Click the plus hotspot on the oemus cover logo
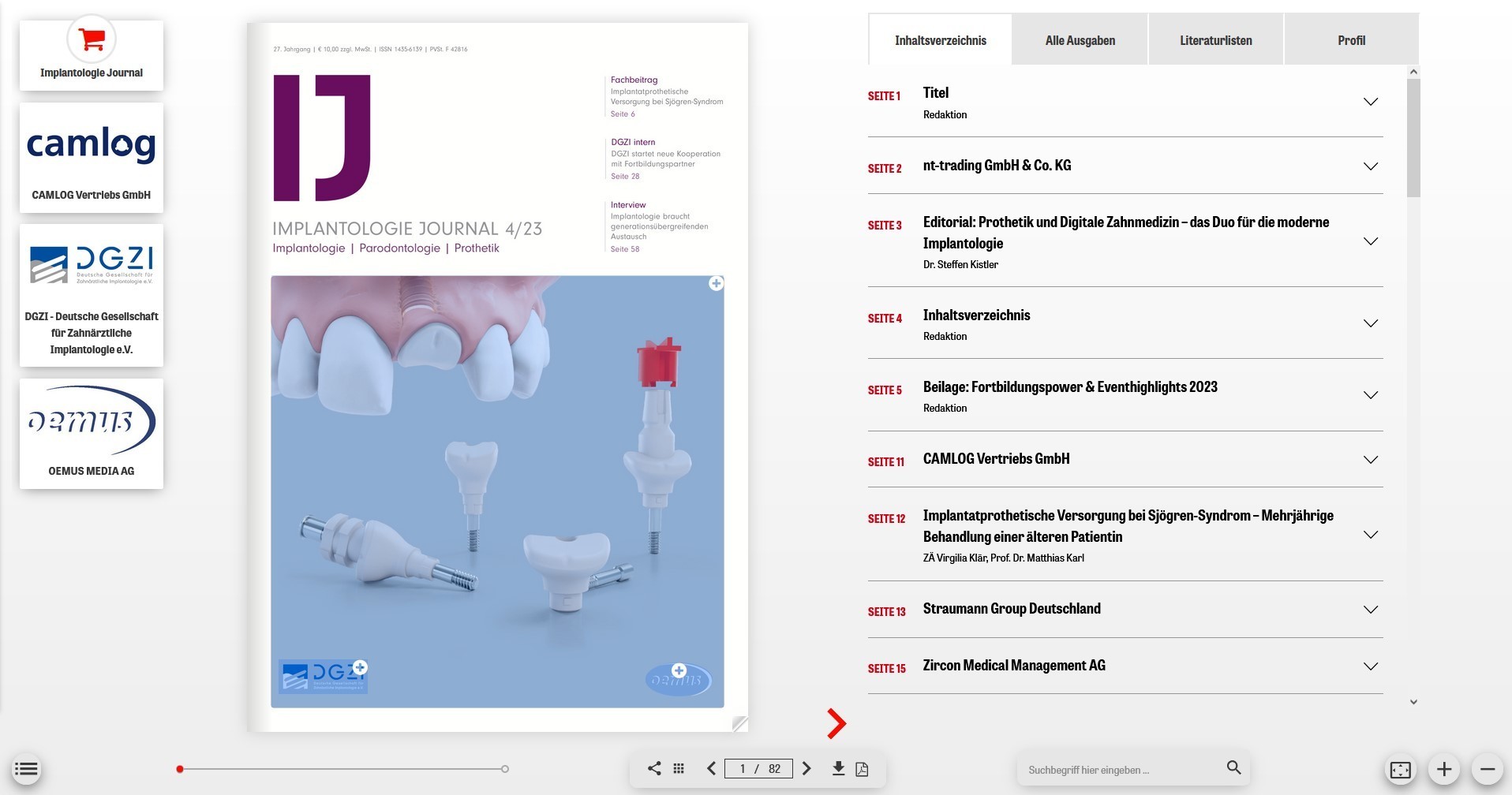The image size is (1512, 795). pos(679,670)
